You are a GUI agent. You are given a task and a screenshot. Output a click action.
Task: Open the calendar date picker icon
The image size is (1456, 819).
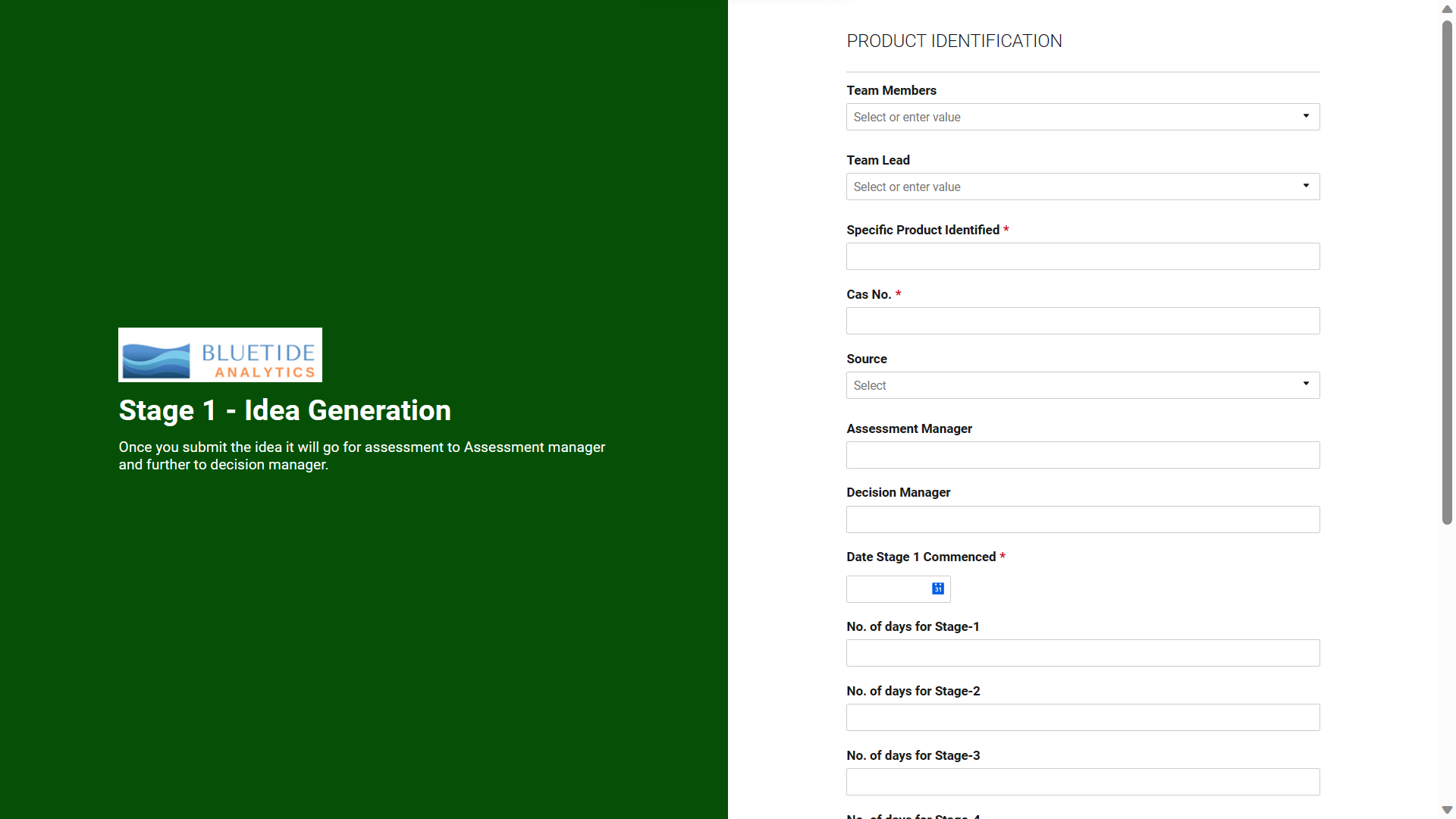coord(938,588)
